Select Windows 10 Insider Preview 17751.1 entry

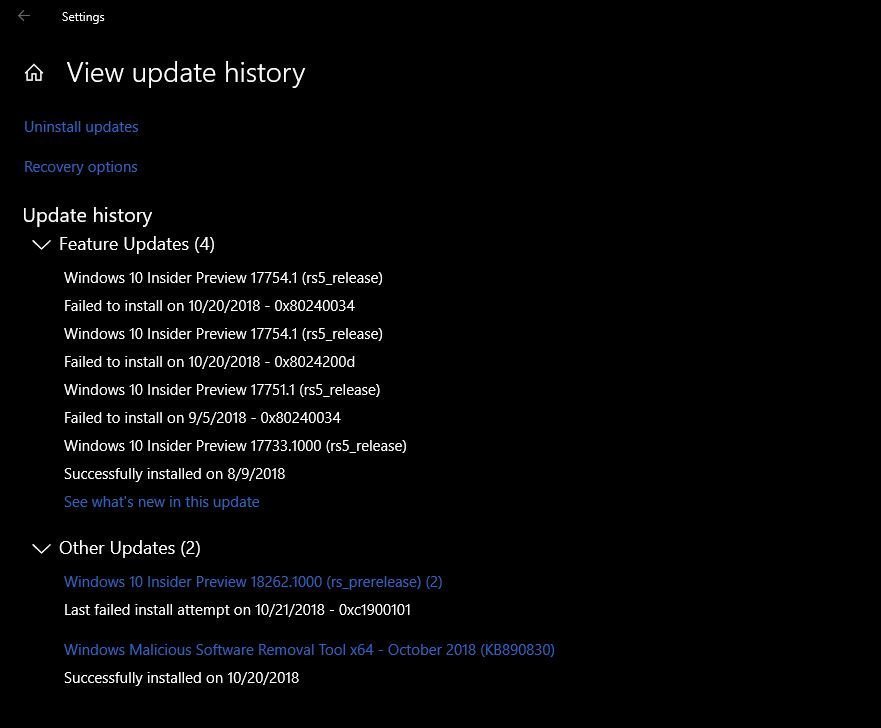coord(222,390)
